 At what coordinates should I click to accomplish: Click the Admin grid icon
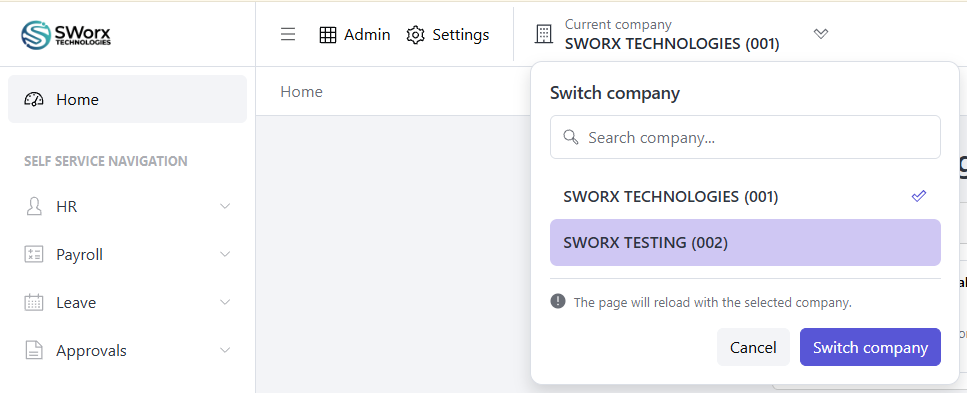(x=327, y=35)
